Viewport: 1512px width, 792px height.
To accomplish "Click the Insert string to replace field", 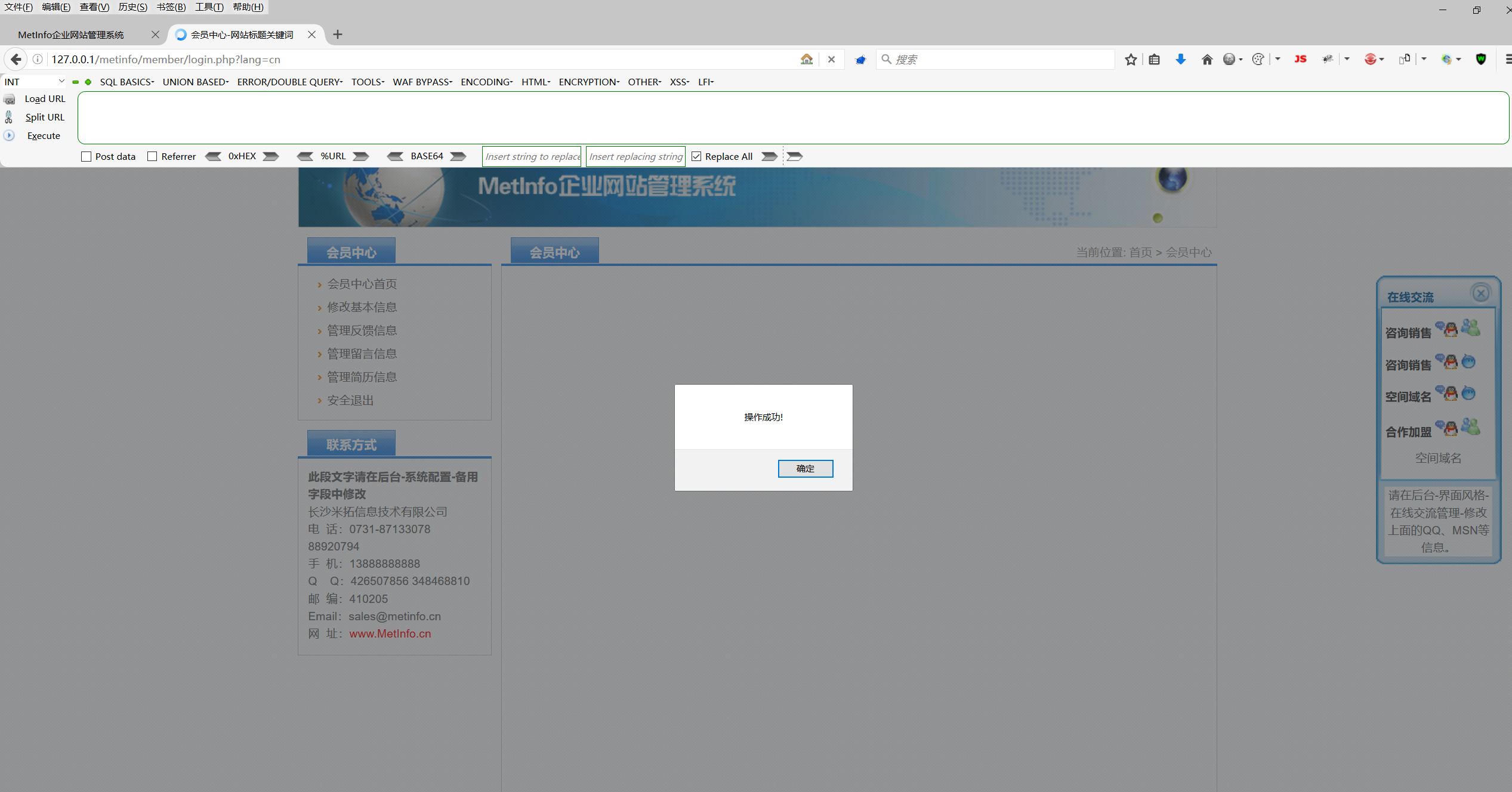I will click(x=531, y=156).
